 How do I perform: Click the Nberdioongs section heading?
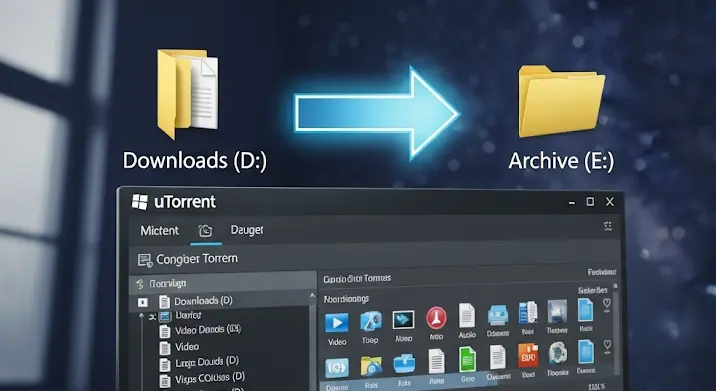(x=346, y=300)
